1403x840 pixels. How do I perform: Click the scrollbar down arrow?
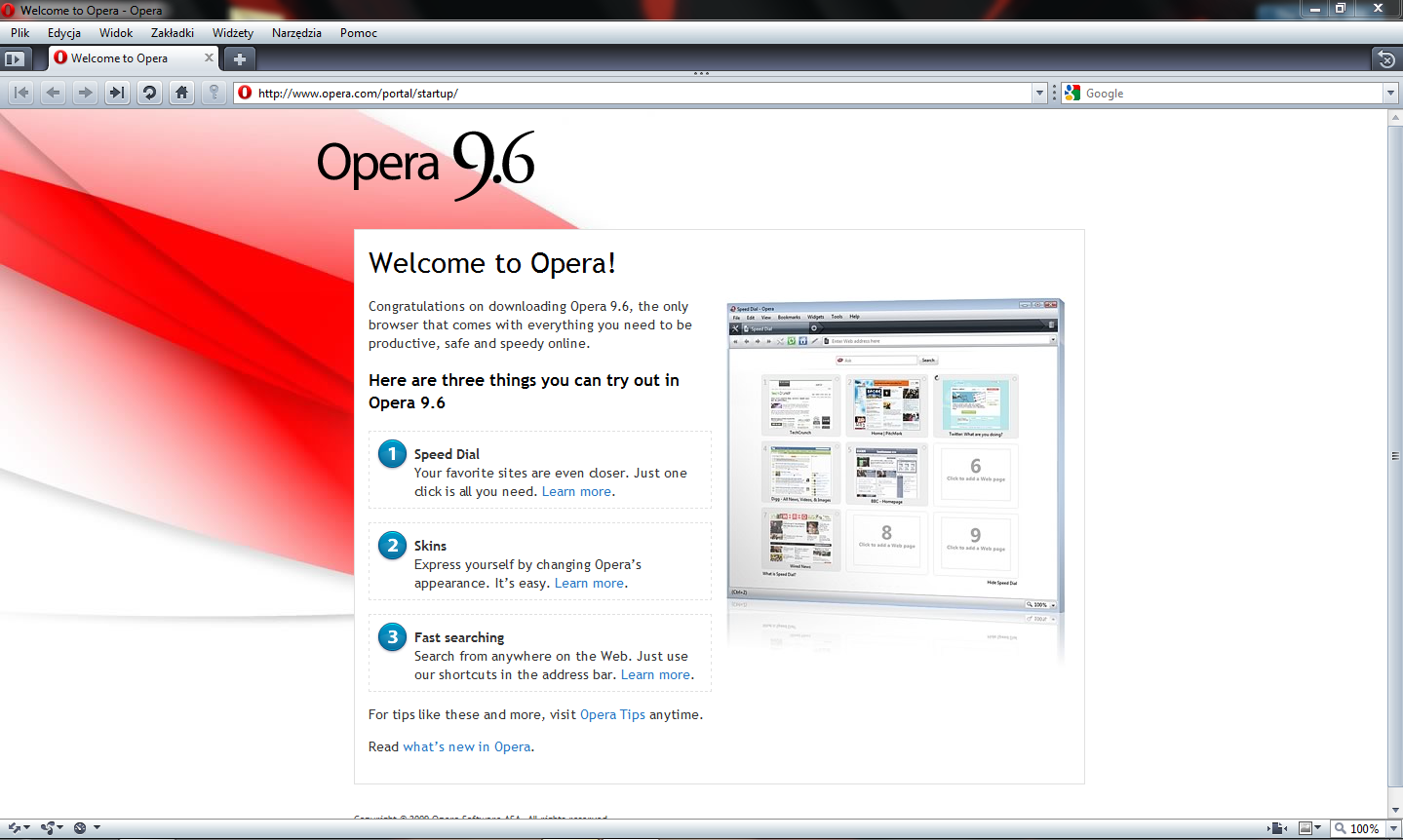(1395, 810)
